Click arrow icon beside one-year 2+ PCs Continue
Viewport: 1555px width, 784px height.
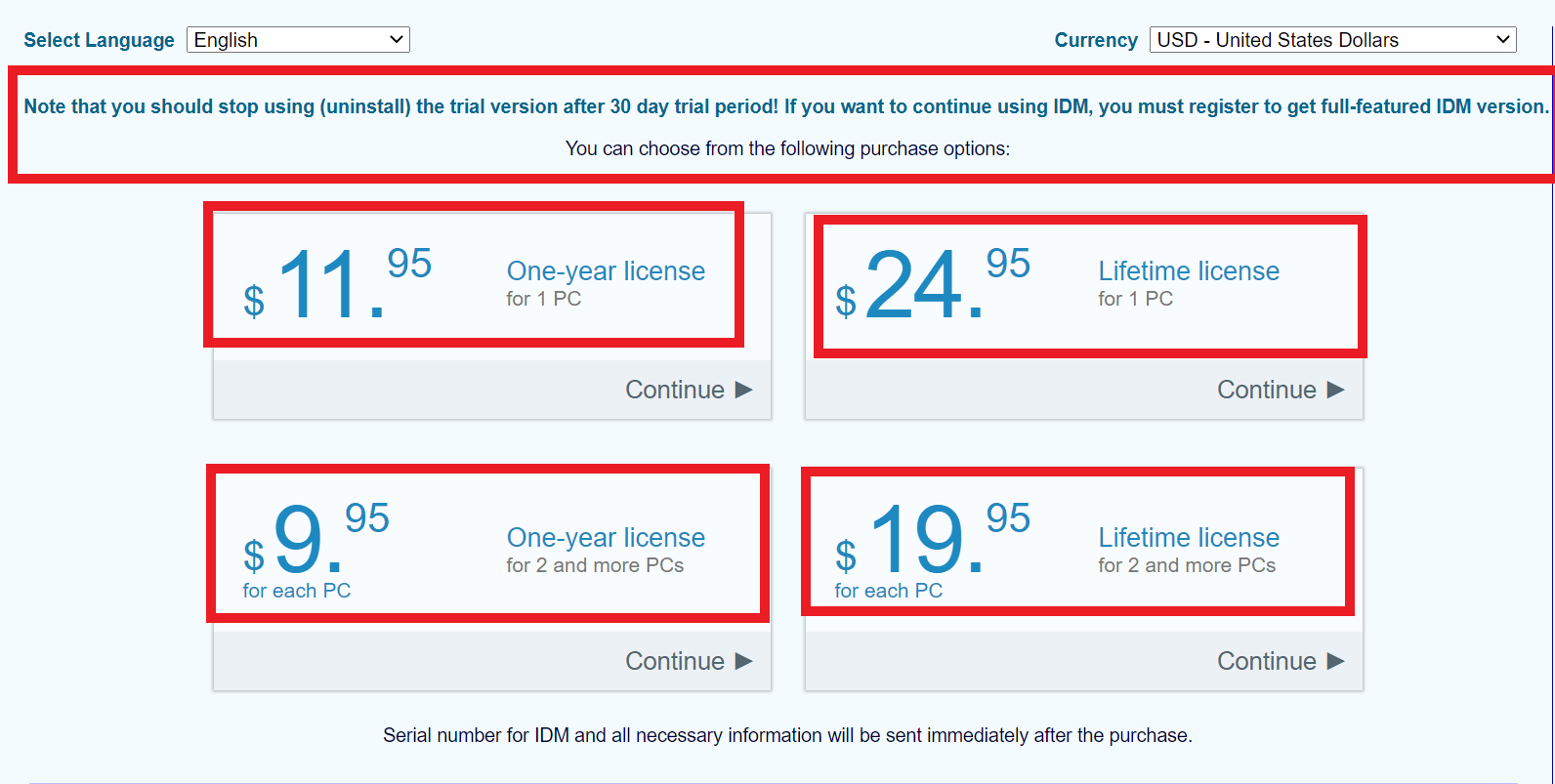(743, 661)
